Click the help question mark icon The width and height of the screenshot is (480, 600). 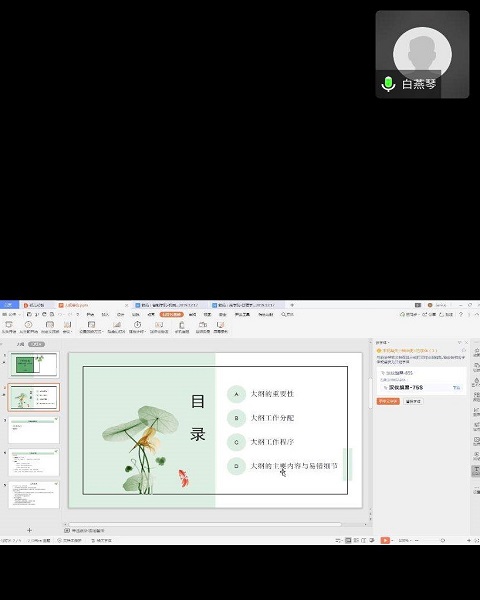(461, 314)
